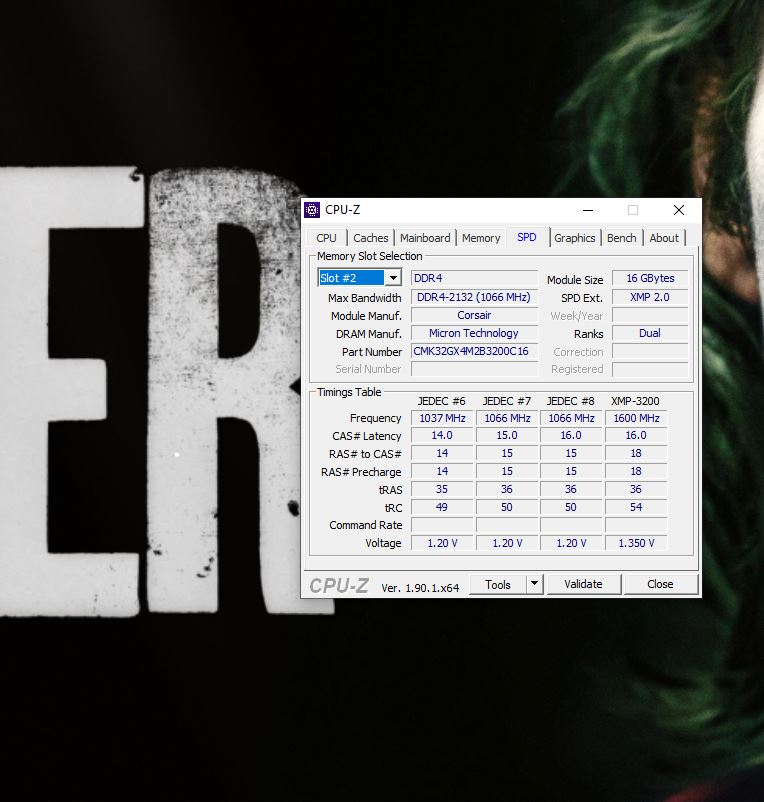Click the JEDEC #6 RAS# Precharge value

click(x=442, y=471)
